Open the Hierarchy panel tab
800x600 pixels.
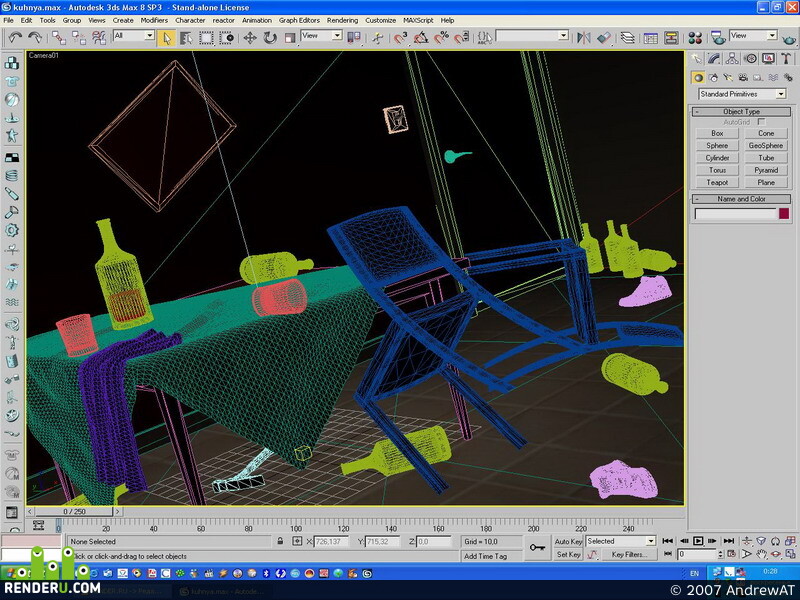click(732, 59)
